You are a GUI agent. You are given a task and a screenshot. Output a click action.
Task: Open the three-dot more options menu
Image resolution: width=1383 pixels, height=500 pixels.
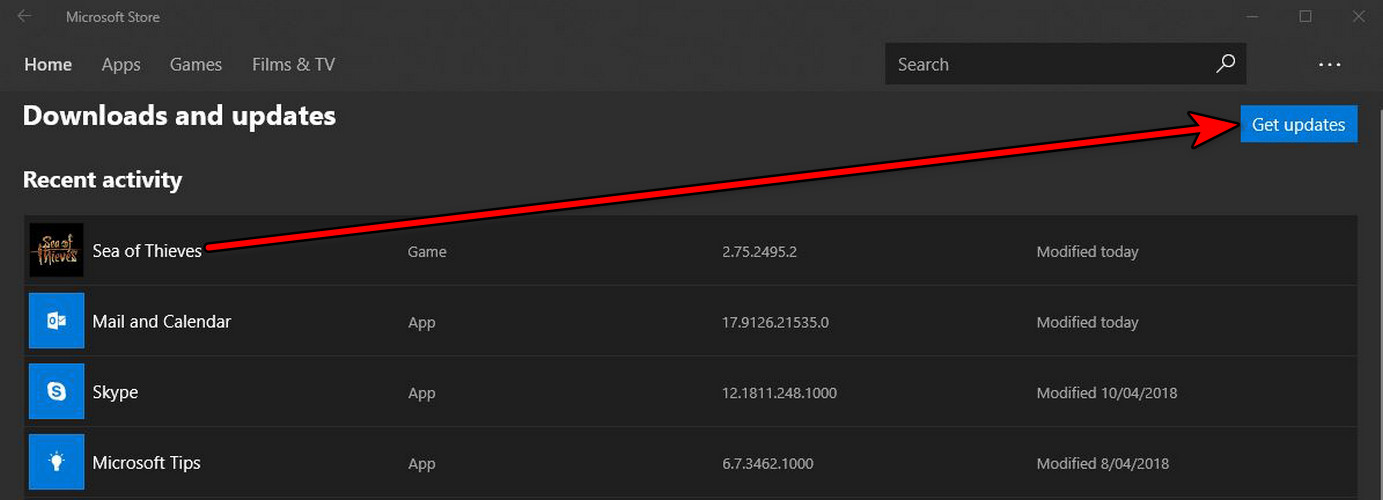pos(1329,64)
